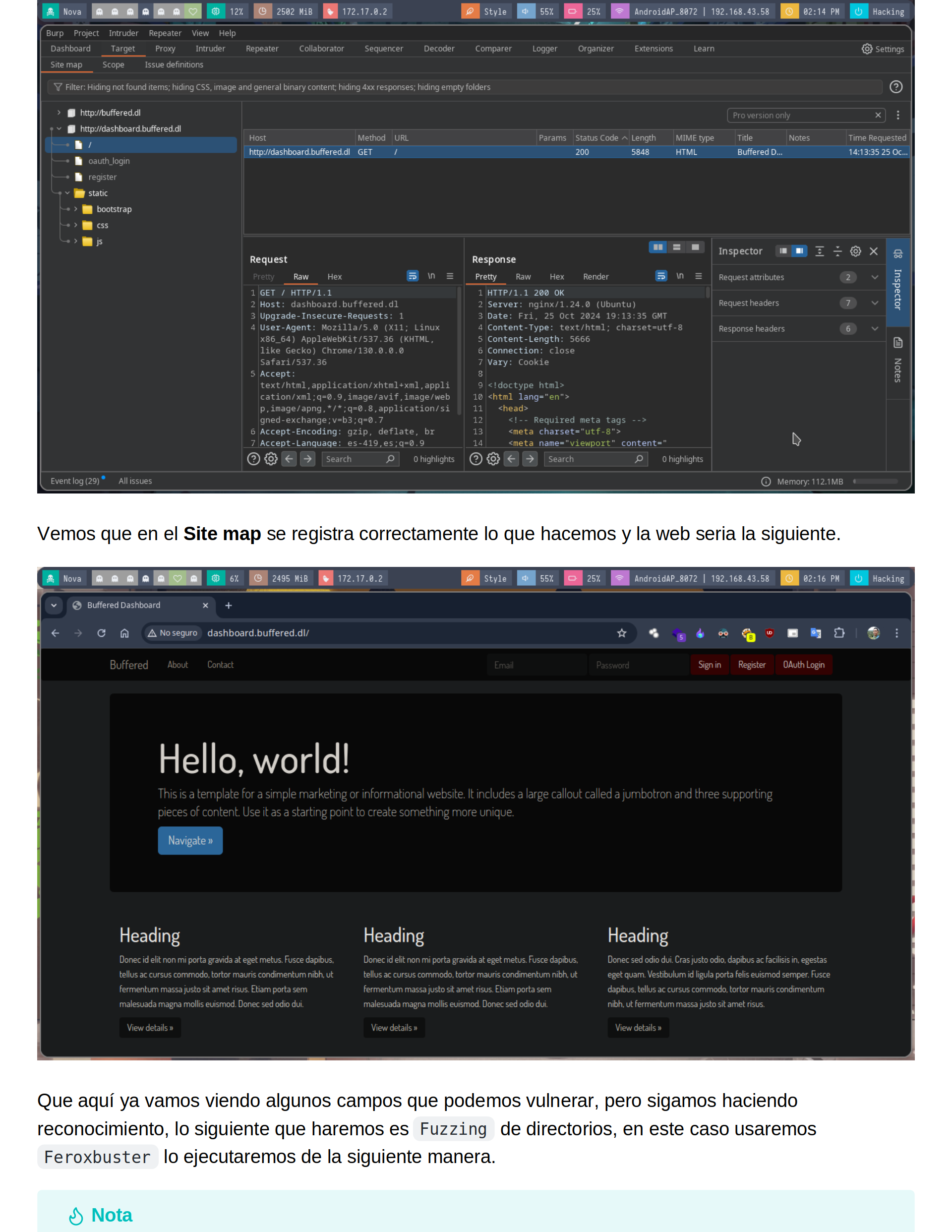
Task: Open Inspector settings gear
Action: 855,251
